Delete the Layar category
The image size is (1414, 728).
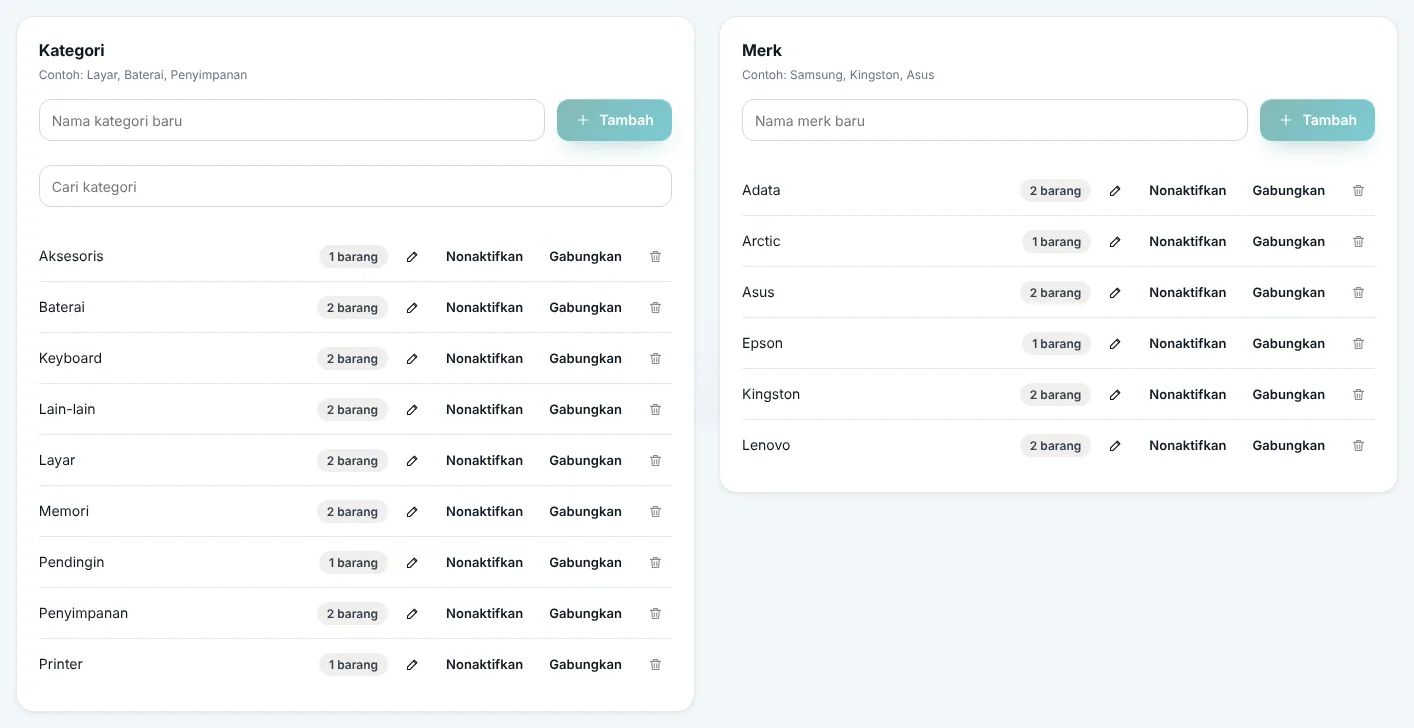tap(656, 461)
